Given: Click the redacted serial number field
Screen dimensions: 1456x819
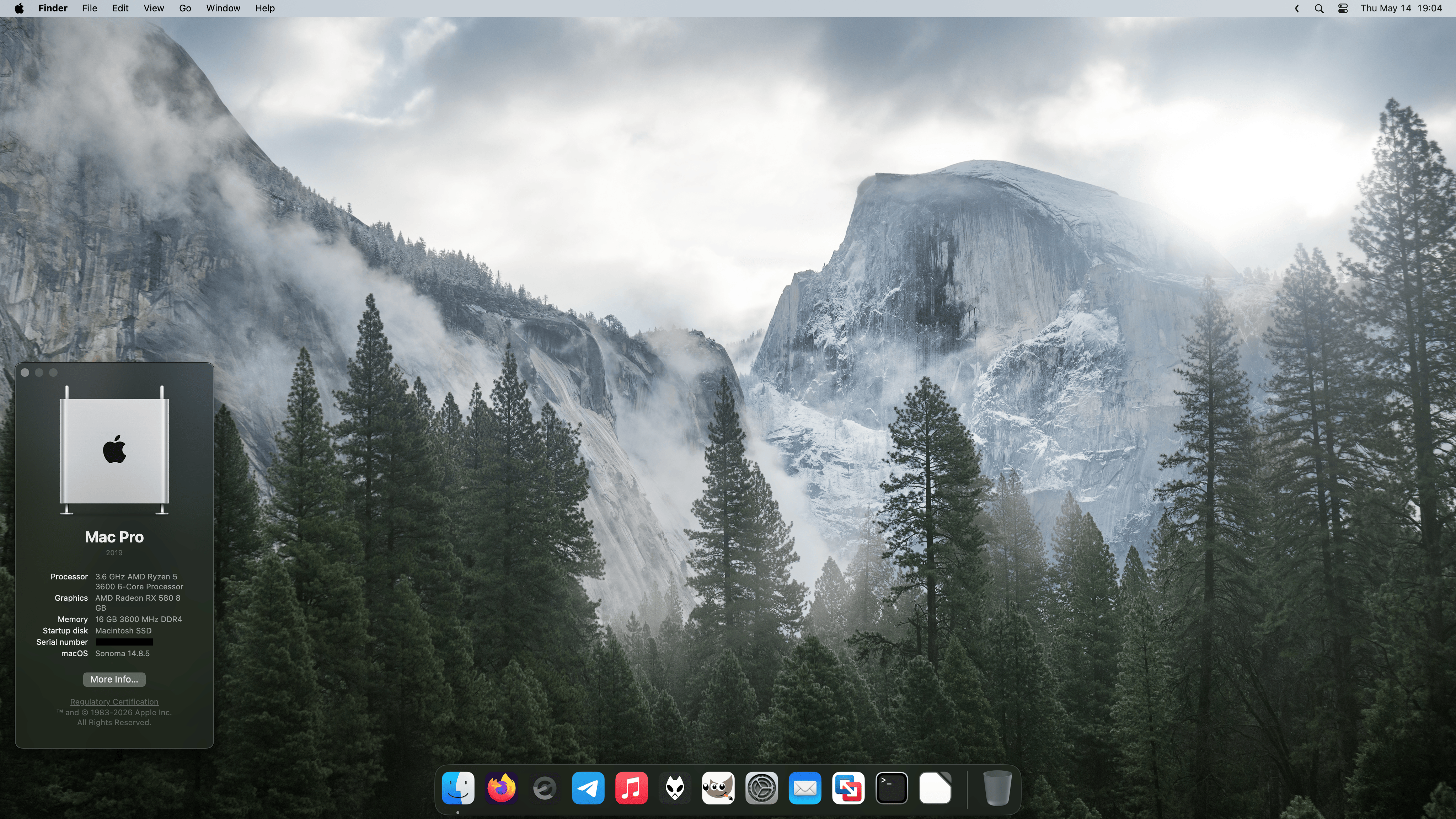Looking at the screenshot, I should pyautogui.click(x=124, y=642).
